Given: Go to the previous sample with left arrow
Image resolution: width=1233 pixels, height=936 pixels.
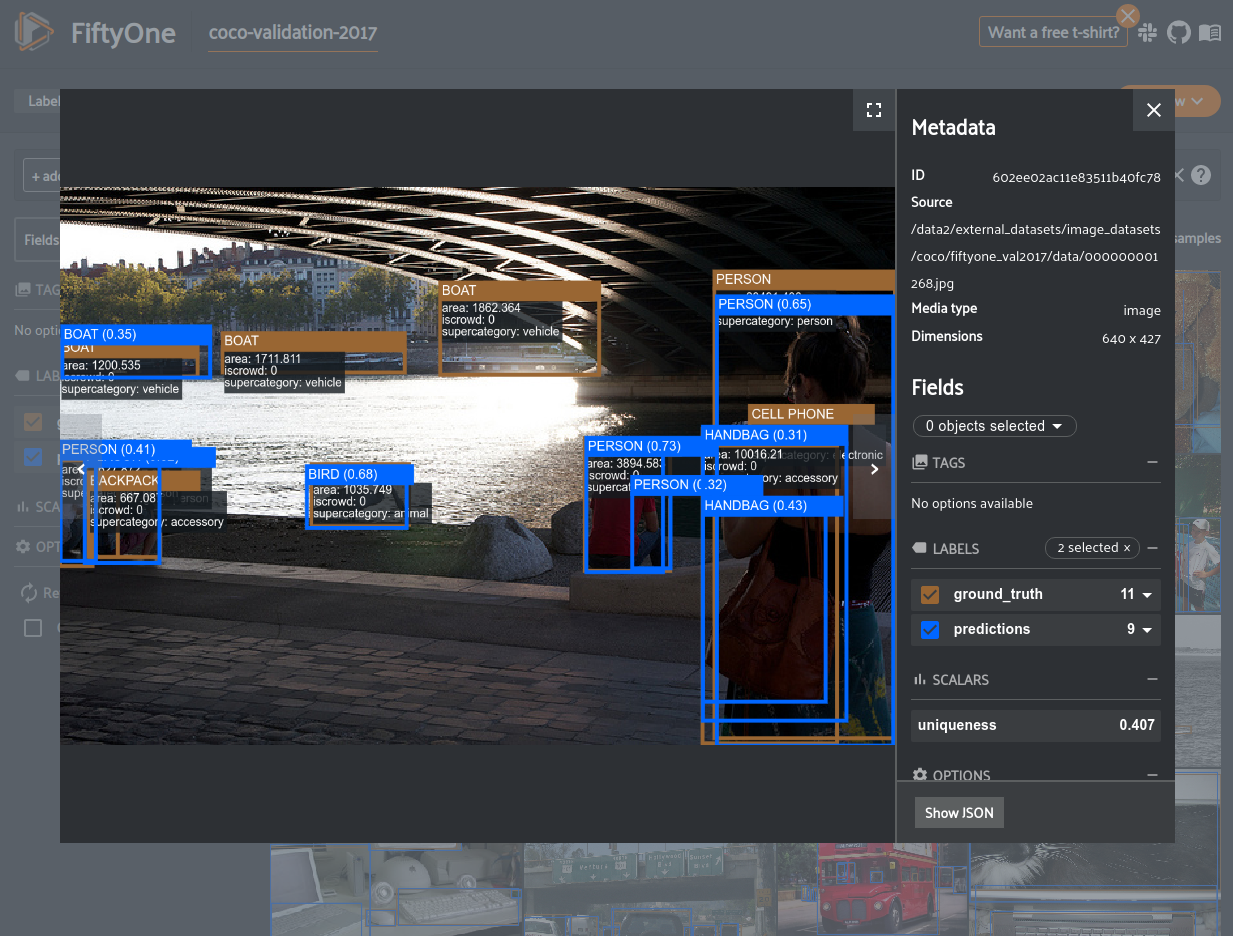Looking at the screenshot, I should pyautogui.click(x=80, y=468).
